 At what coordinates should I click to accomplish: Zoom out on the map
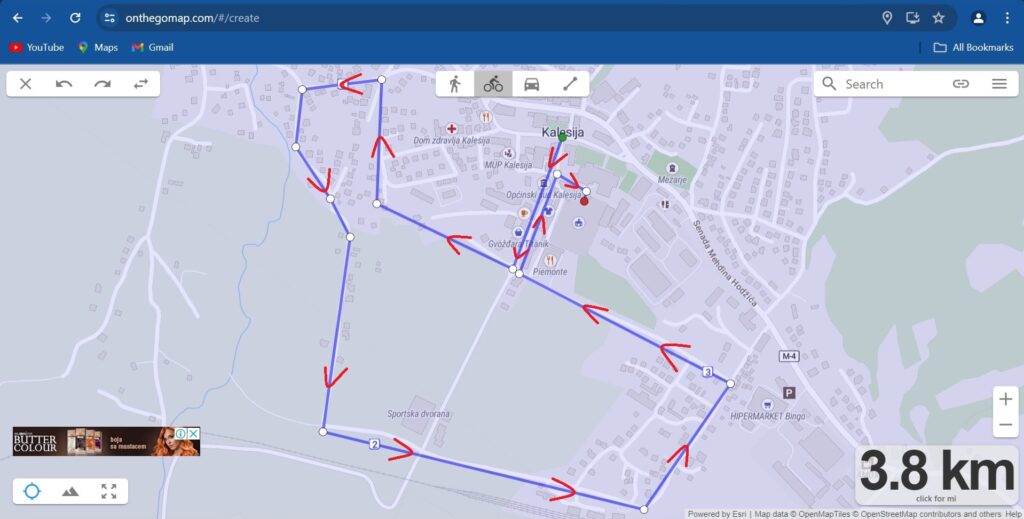pyautogui.click(x=1006, y=425)
